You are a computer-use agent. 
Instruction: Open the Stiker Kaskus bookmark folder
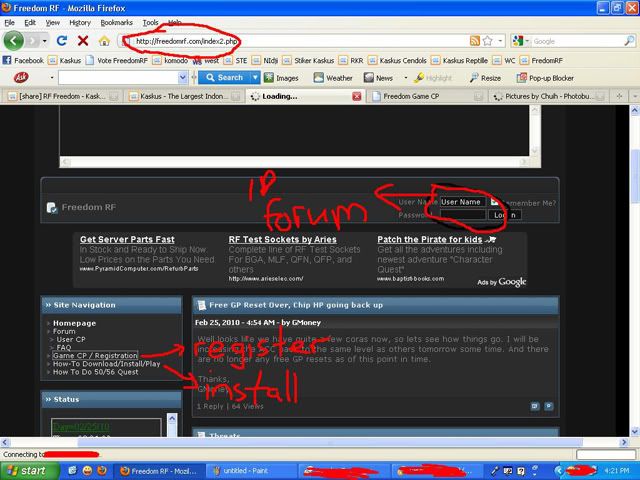309,60
